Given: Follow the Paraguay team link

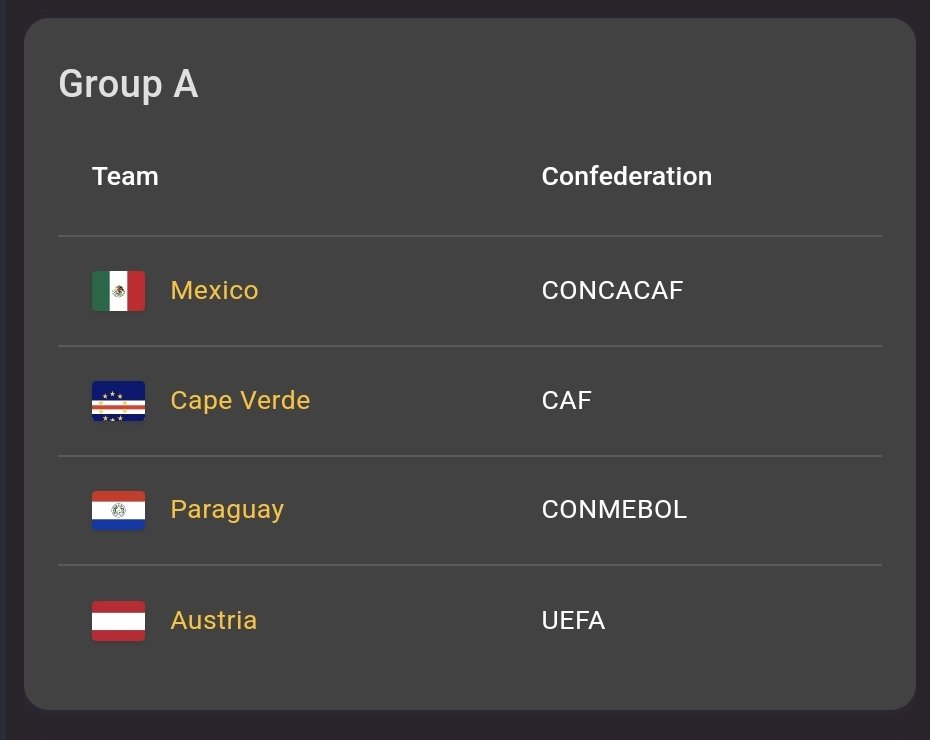Looking at the screenshot, I should click(x=227, y=510).
